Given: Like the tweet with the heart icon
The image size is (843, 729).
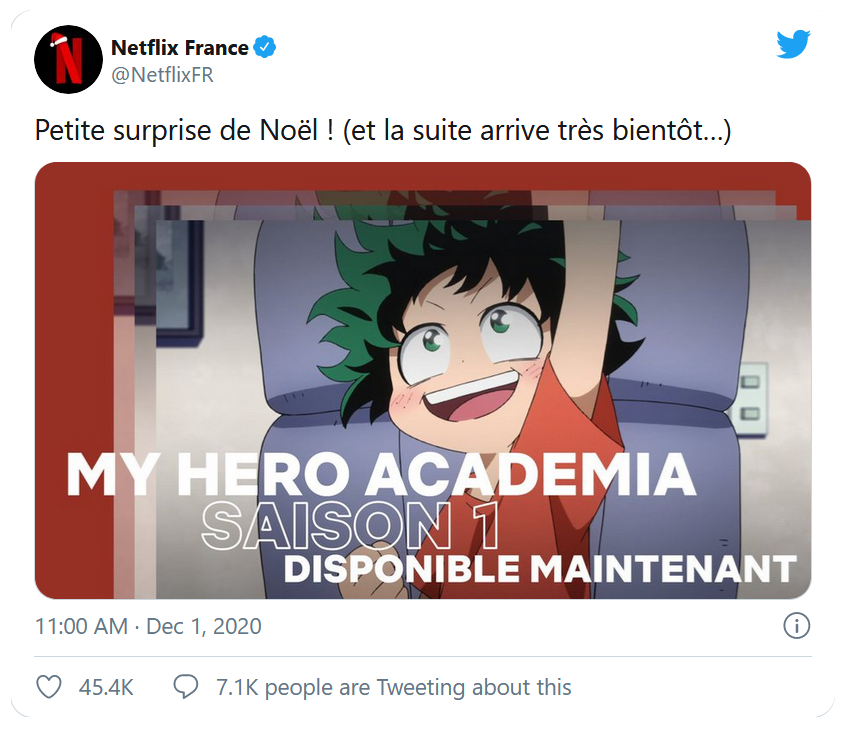Looking at the screenshot, I should pos(49,687).
